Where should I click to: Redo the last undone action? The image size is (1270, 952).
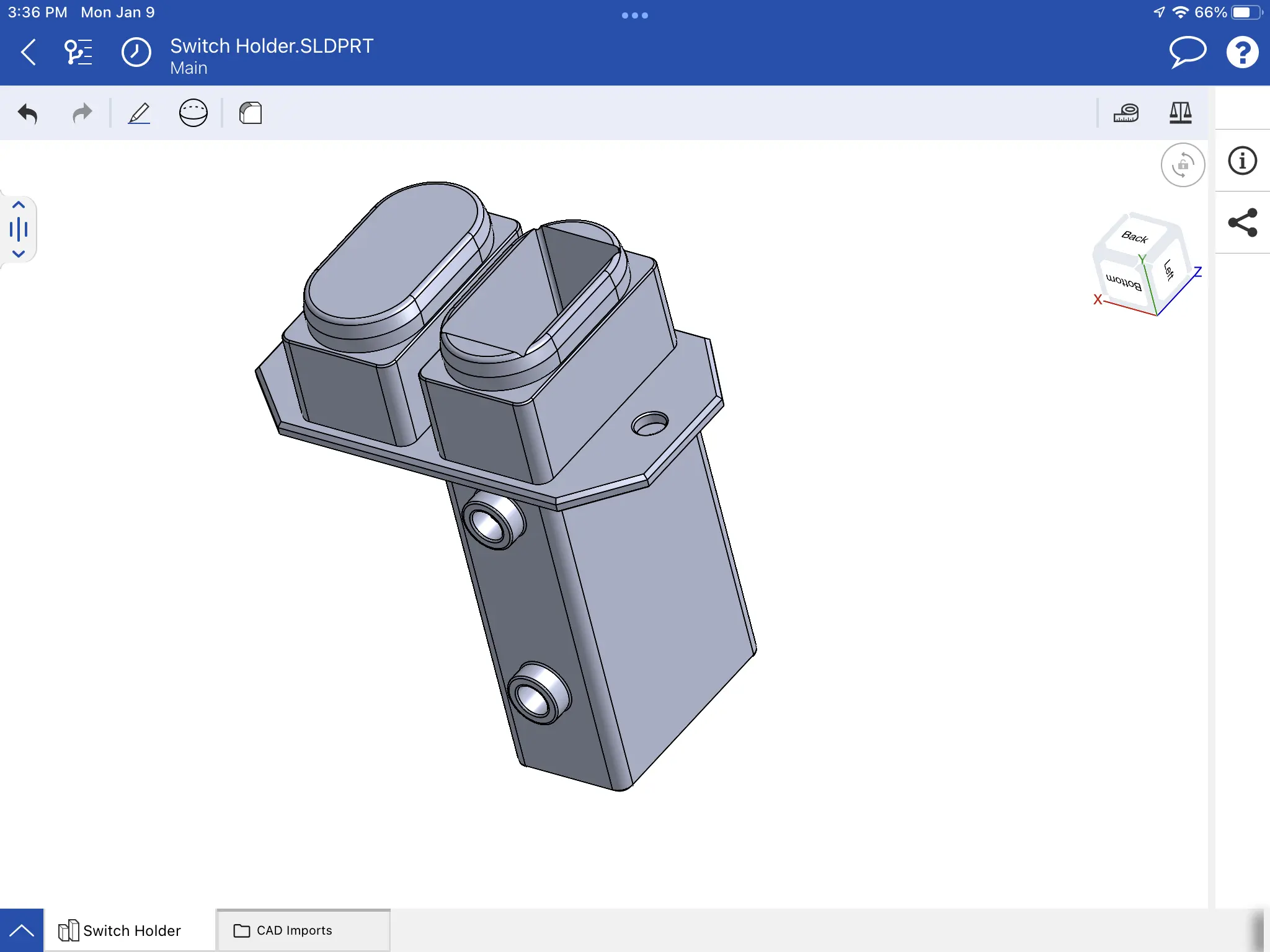(x=82, y=113)
